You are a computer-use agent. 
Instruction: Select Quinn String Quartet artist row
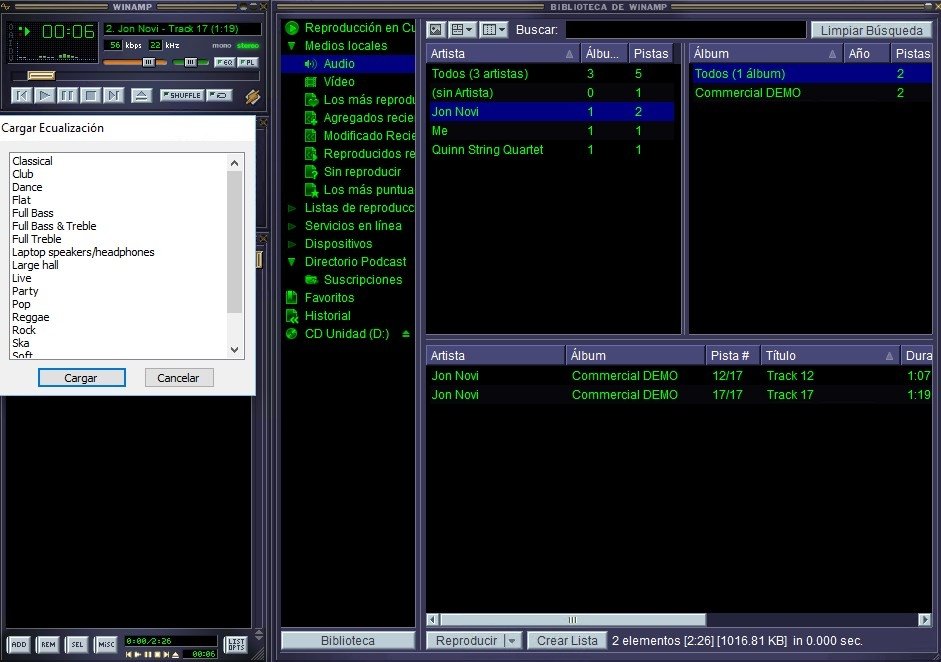[x=550, y=150]
